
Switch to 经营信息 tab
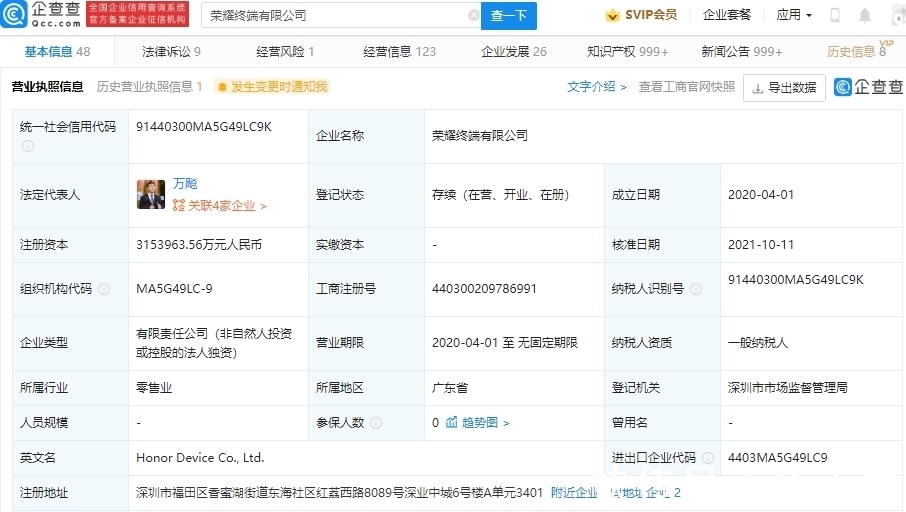(x=399, y=51)
